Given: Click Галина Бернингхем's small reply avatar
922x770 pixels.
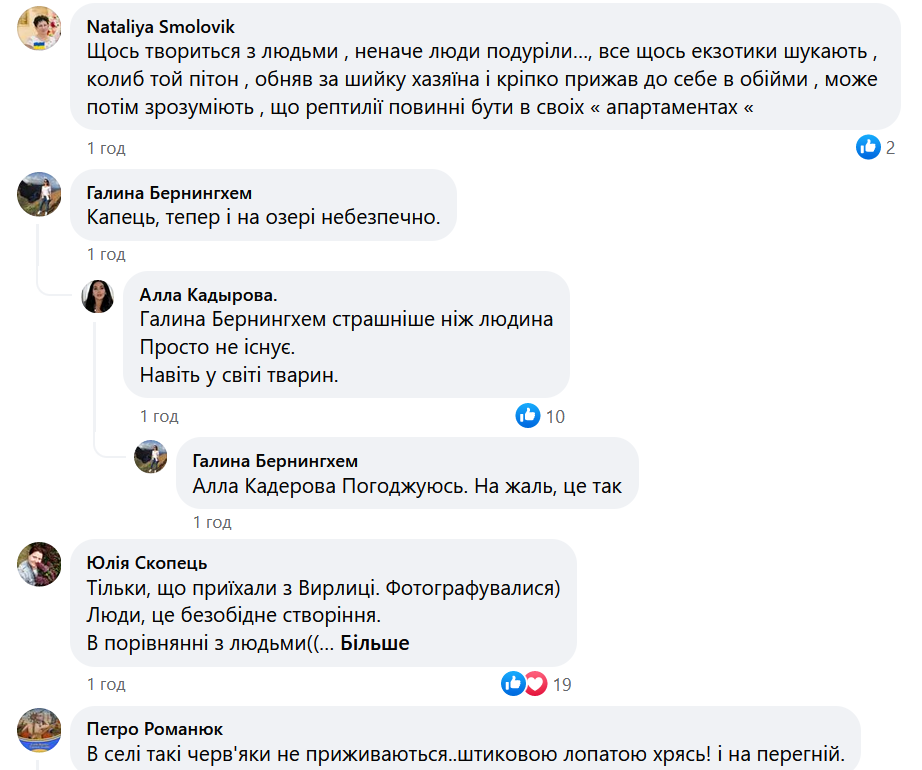Looking at the screenshot, I should pos(151,457).
